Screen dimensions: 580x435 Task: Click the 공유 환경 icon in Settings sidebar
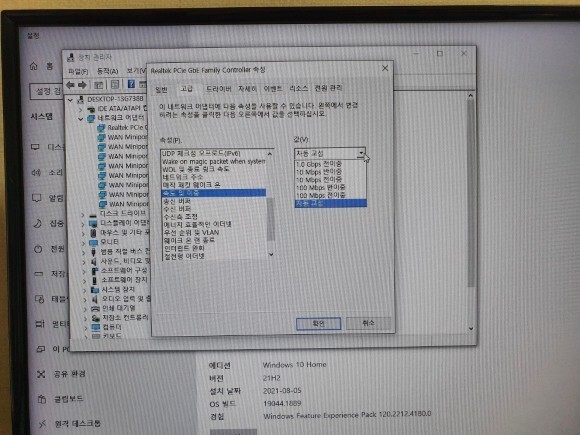click(x=41, y=374)
